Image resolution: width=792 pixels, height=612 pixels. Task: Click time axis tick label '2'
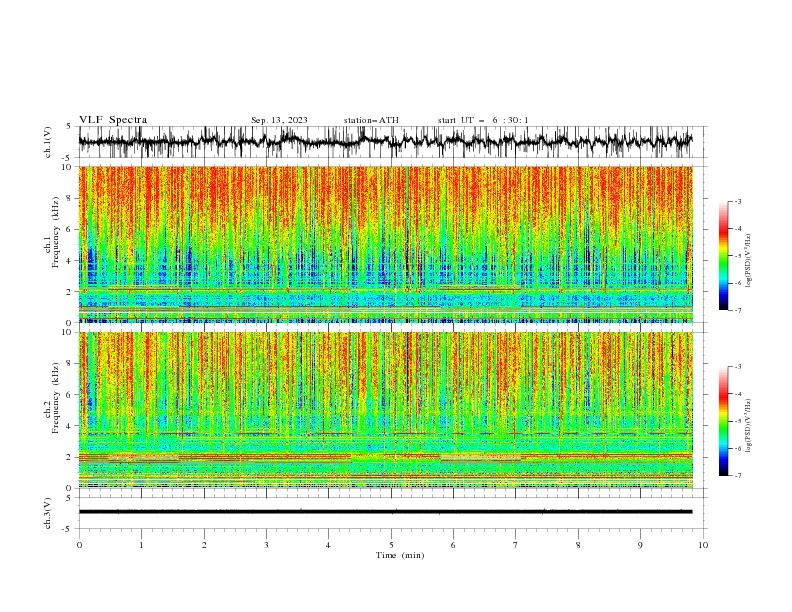[x=204, y=545]
